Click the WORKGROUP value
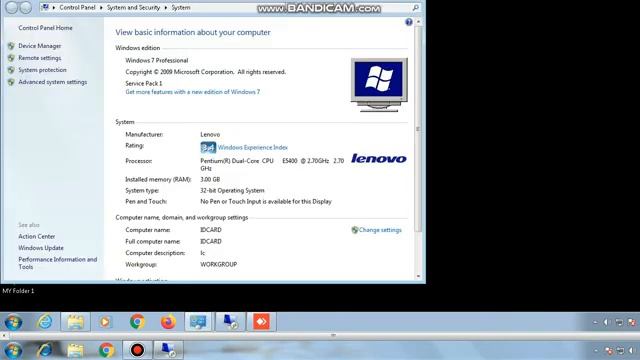640x360 pixels. [x=219, y=264]
